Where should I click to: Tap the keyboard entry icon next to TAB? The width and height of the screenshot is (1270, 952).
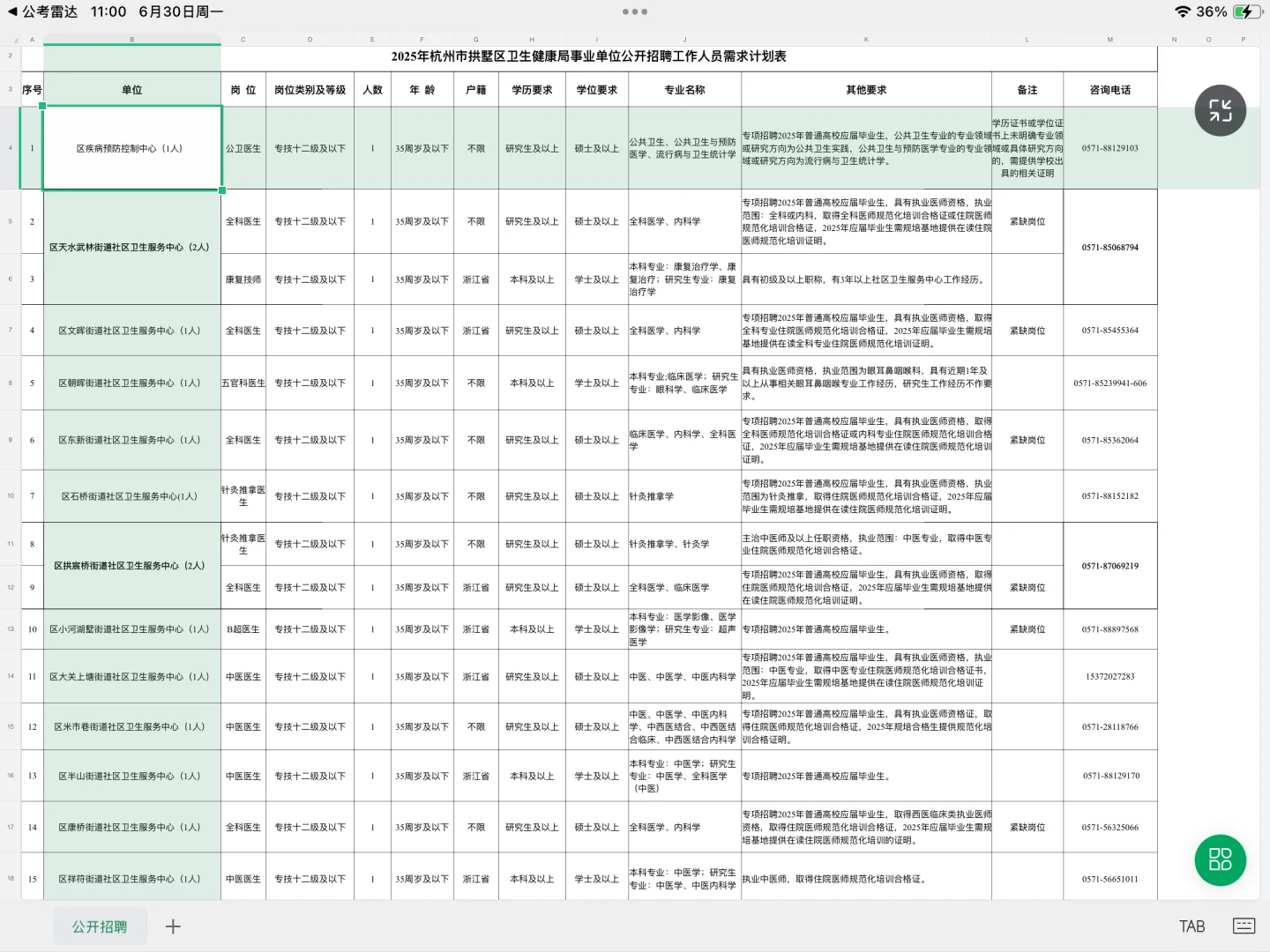point(1243,926)
